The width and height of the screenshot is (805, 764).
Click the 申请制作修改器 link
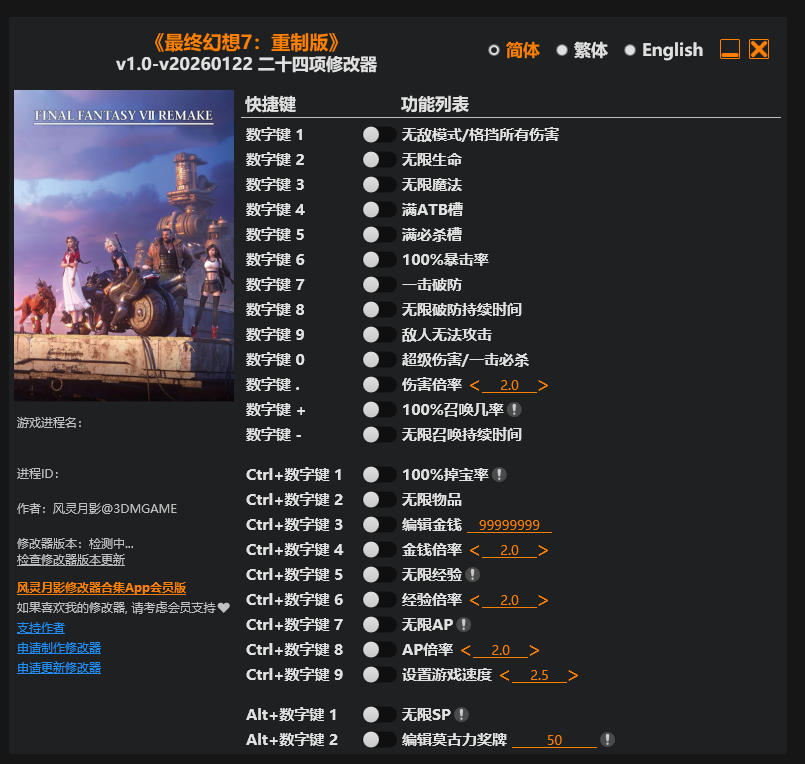point(59,648)
